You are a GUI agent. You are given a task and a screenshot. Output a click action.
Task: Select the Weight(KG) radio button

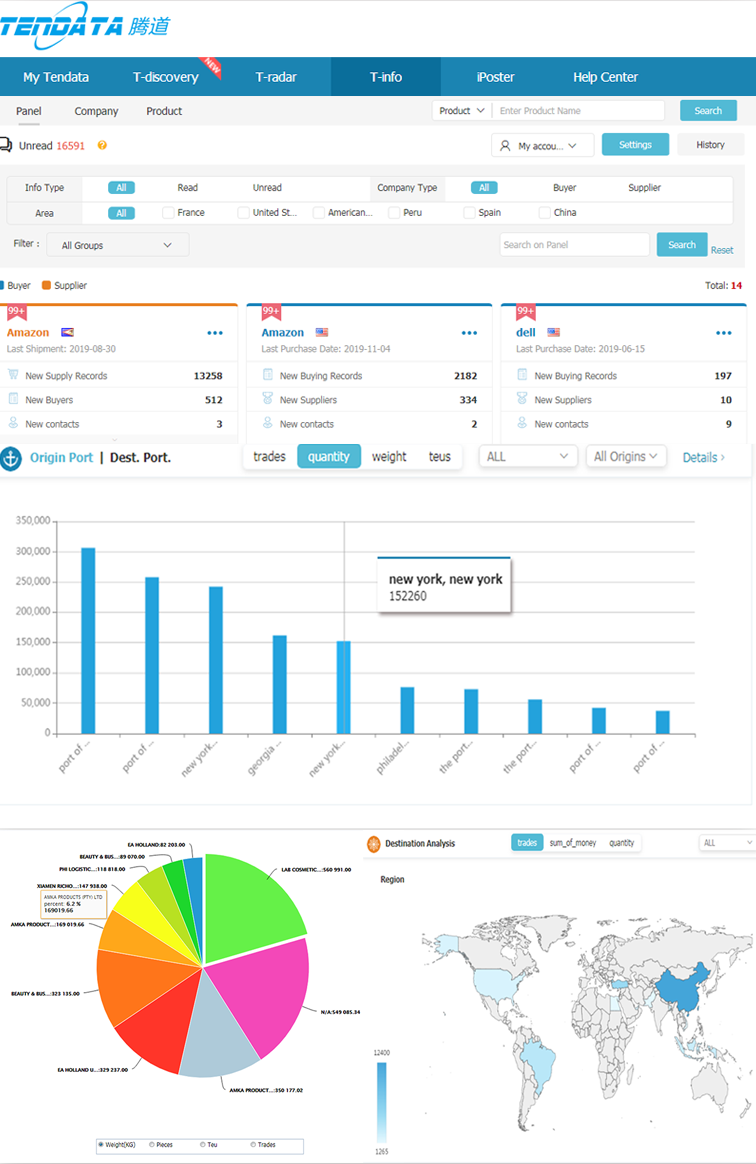tap(102, 1145)
